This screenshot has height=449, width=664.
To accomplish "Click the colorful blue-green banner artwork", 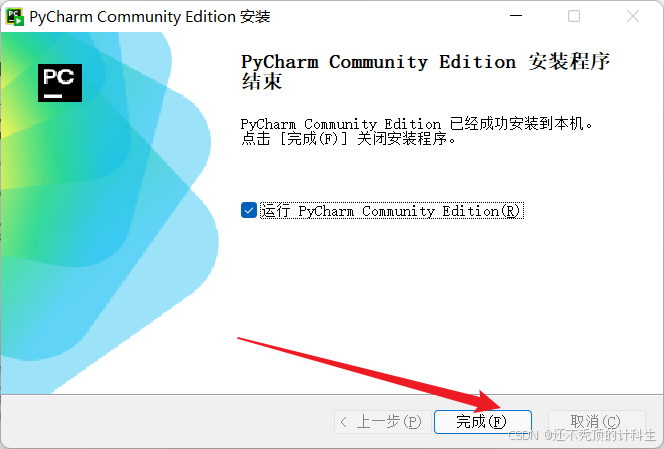I will tap(110, 212).
